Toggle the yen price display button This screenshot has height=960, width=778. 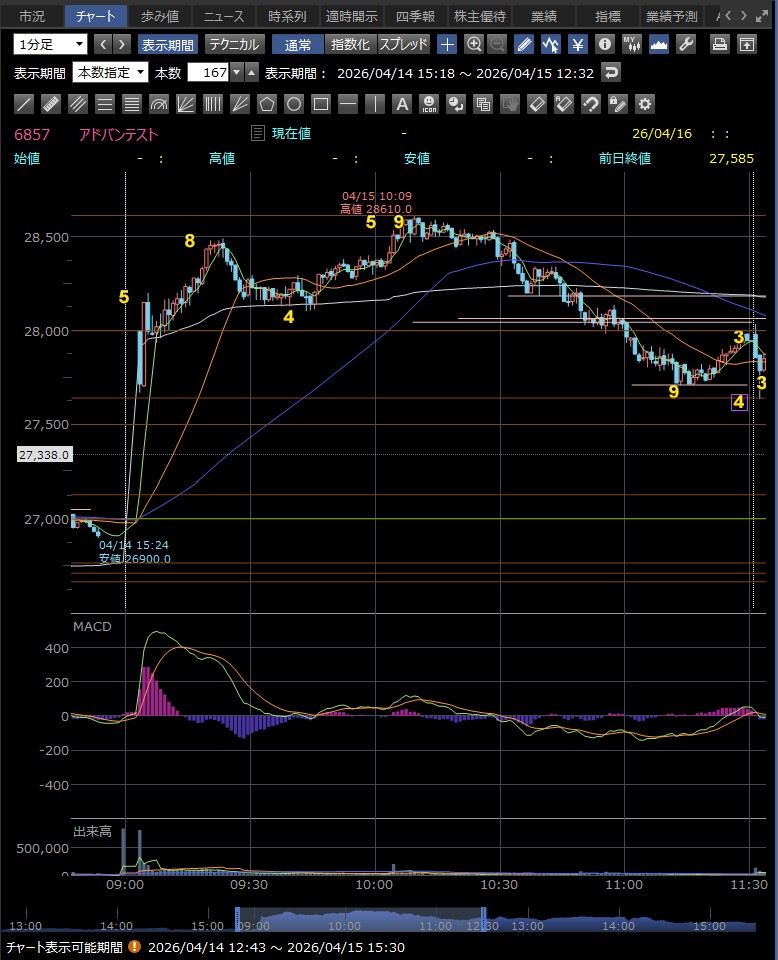point(578,44)
